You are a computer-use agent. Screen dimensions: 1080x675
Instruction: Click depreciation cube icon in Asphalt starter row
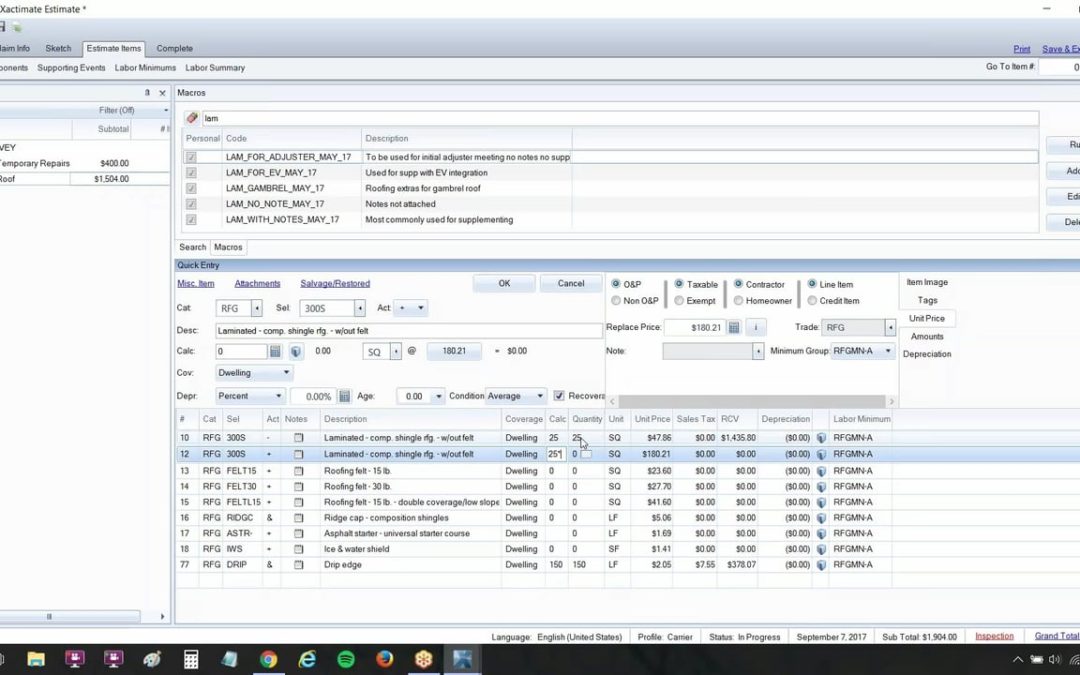pyautogui.click(x=821, y=534)
